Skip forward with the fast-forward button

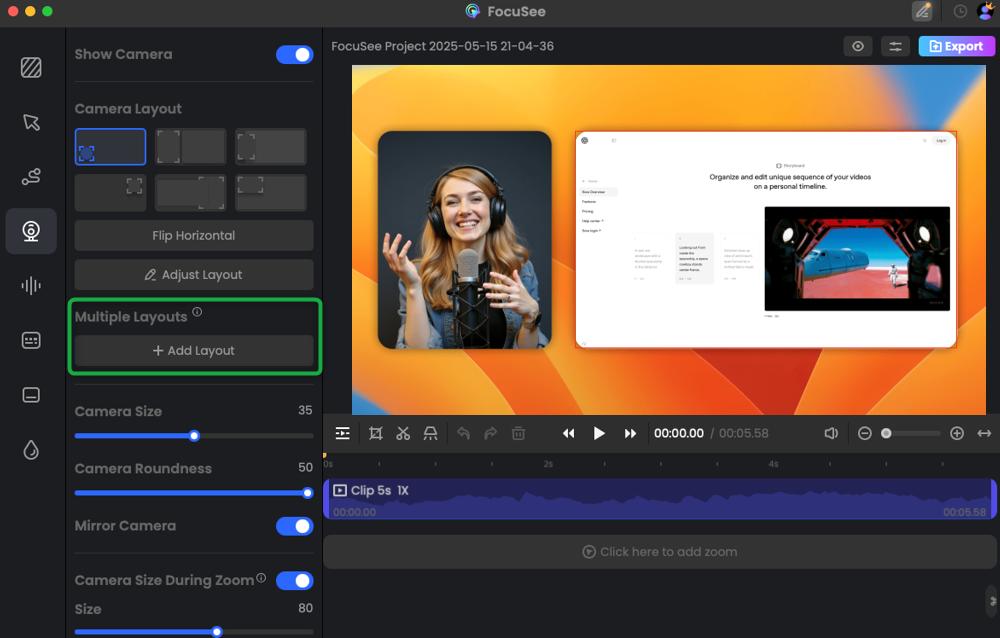click(630, 433)
